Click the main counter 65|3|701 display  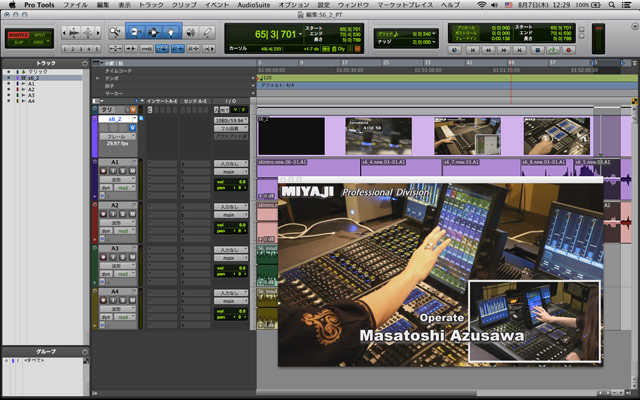276,34
